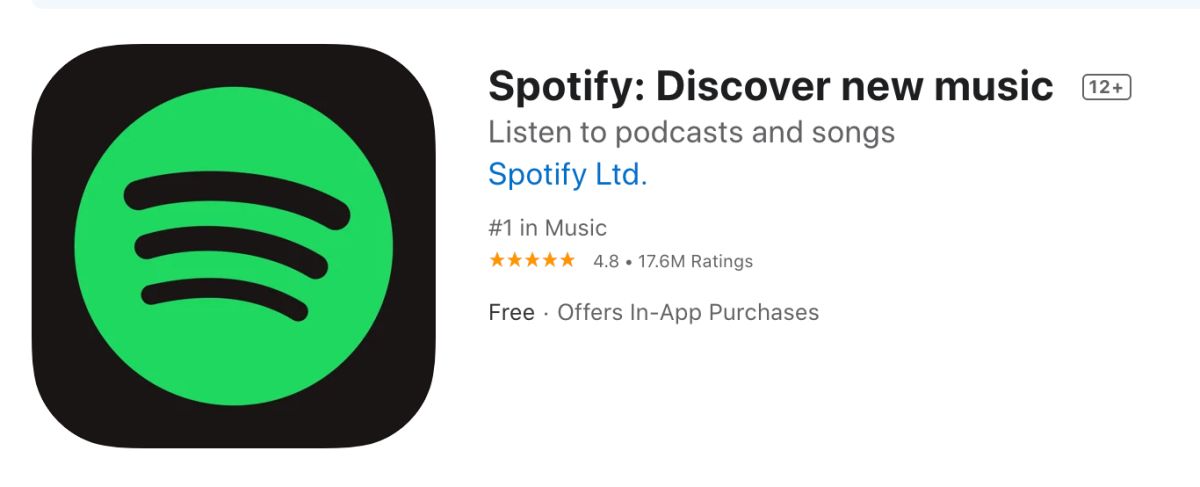The image size is (1200, 487).
Task: Click the green circle in Spotify logo
Action: 234,246
